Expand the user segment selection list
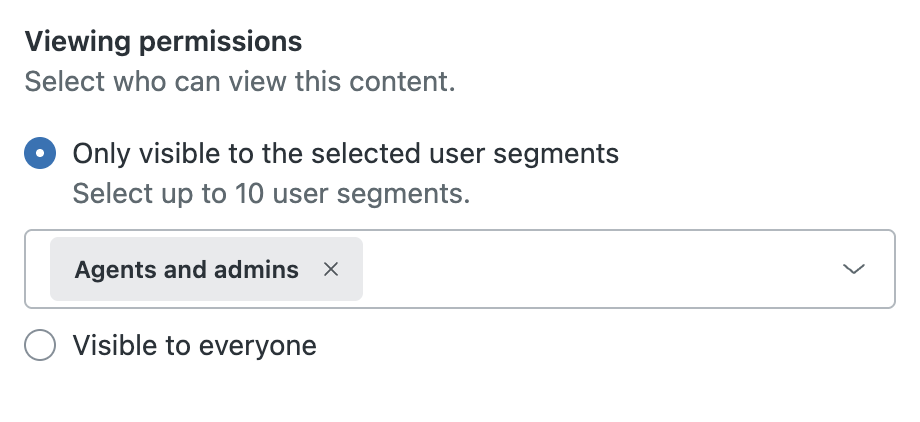Screen dimensions: 920x422 [853, 269]
